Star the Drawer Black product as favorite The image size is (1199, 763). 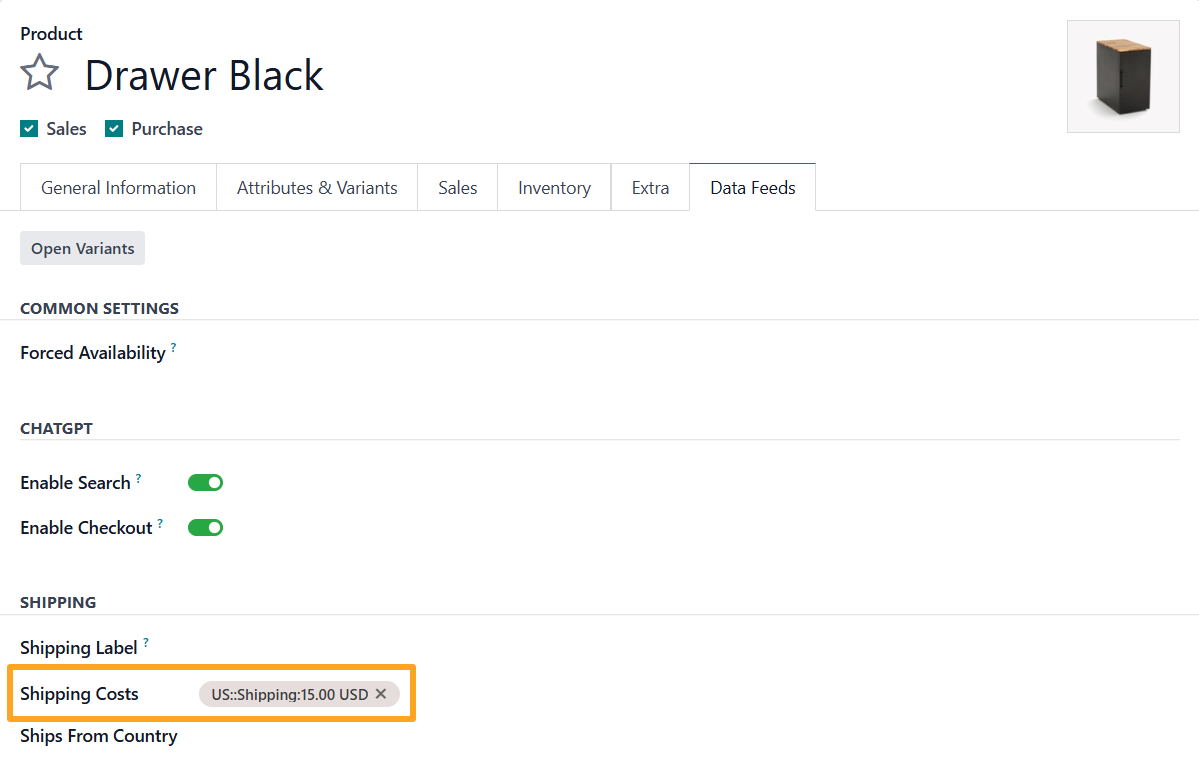(x=39, y=72)
